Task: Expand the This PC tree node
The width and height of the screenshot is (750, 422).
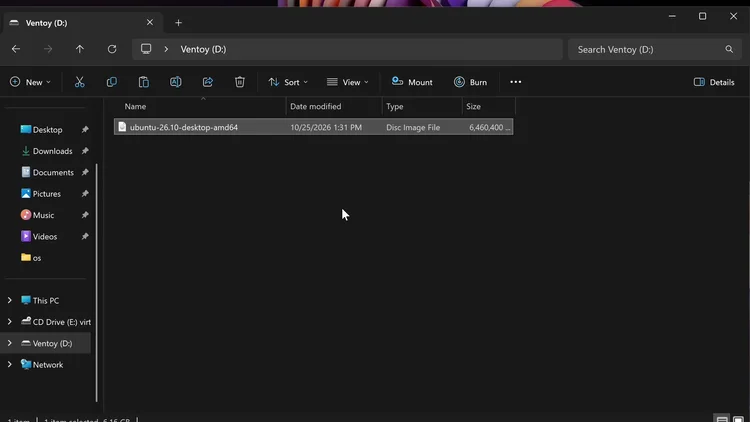Action: (x=10, y=300)
